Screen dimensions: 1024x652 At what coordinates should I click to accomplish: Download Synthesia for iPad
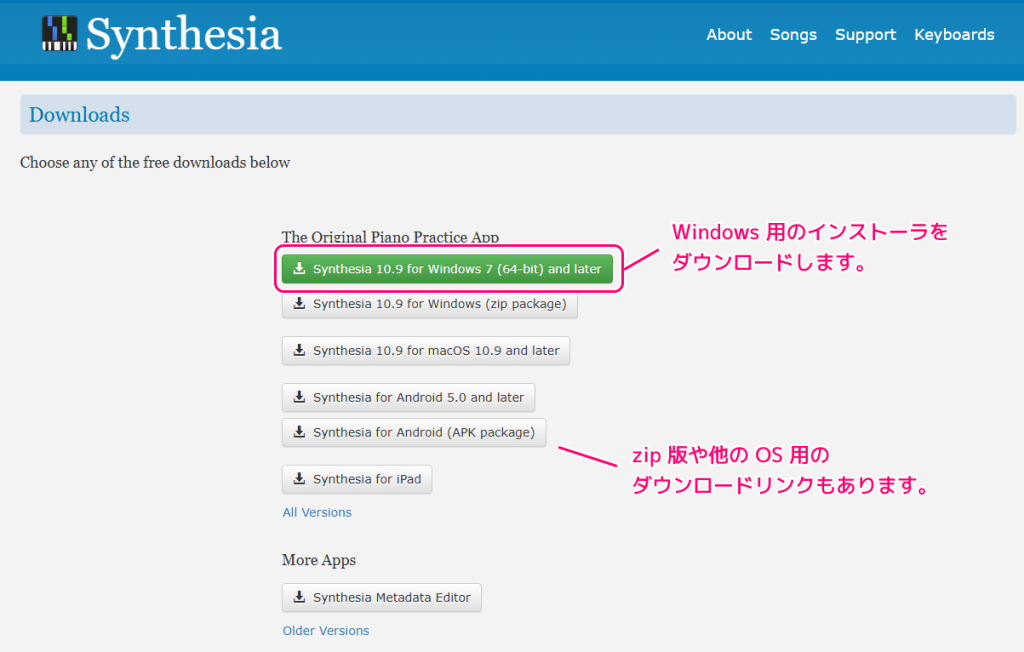click(x=357, y=479)
